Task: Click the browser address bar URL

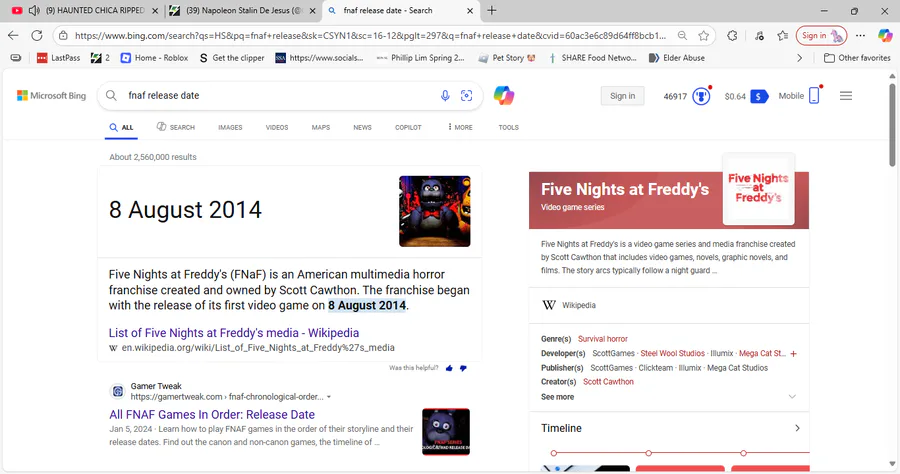Action: tap(370, 36)
